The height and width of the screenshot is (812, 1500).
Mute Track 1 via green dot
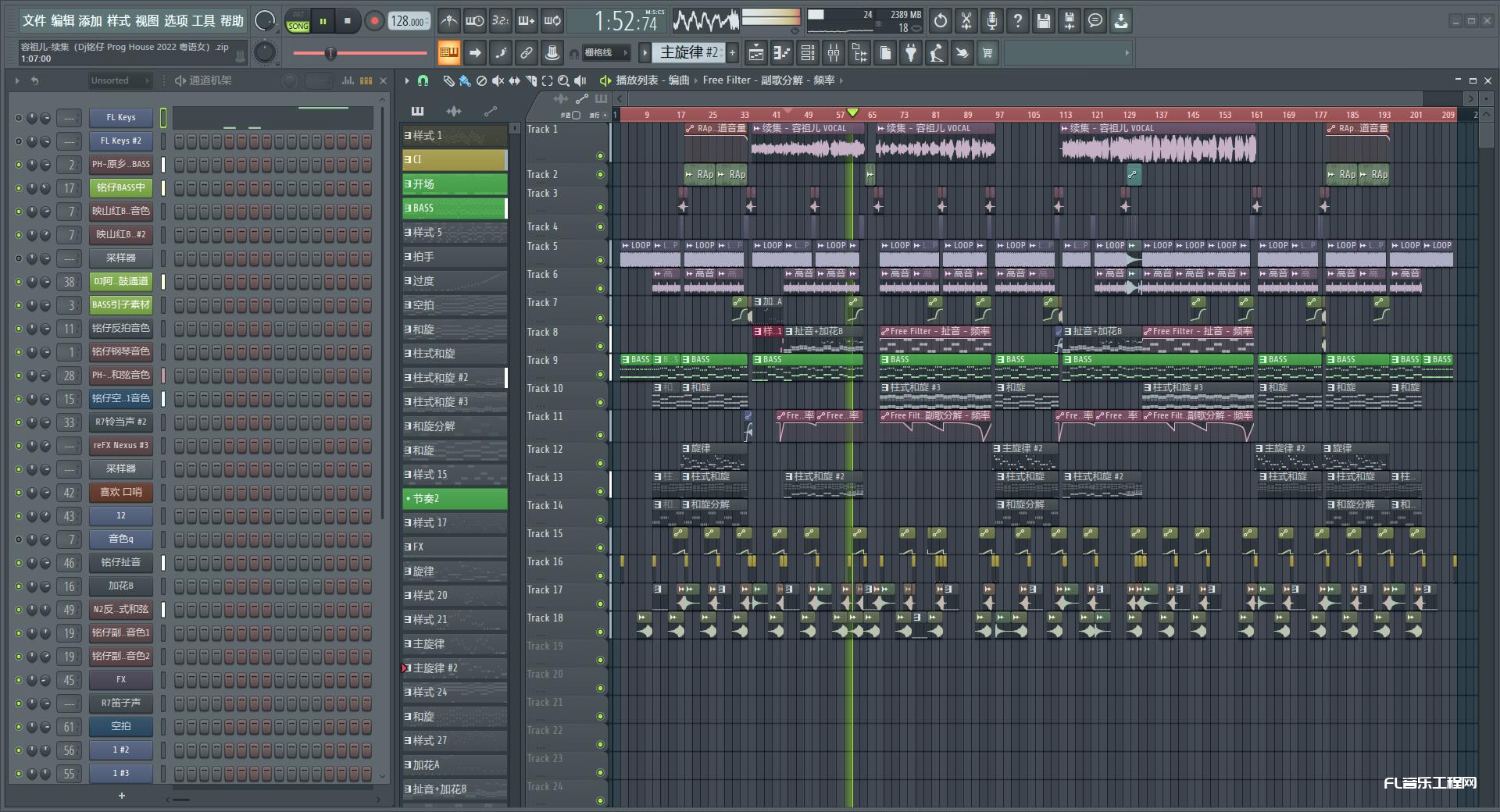point(600,156)
